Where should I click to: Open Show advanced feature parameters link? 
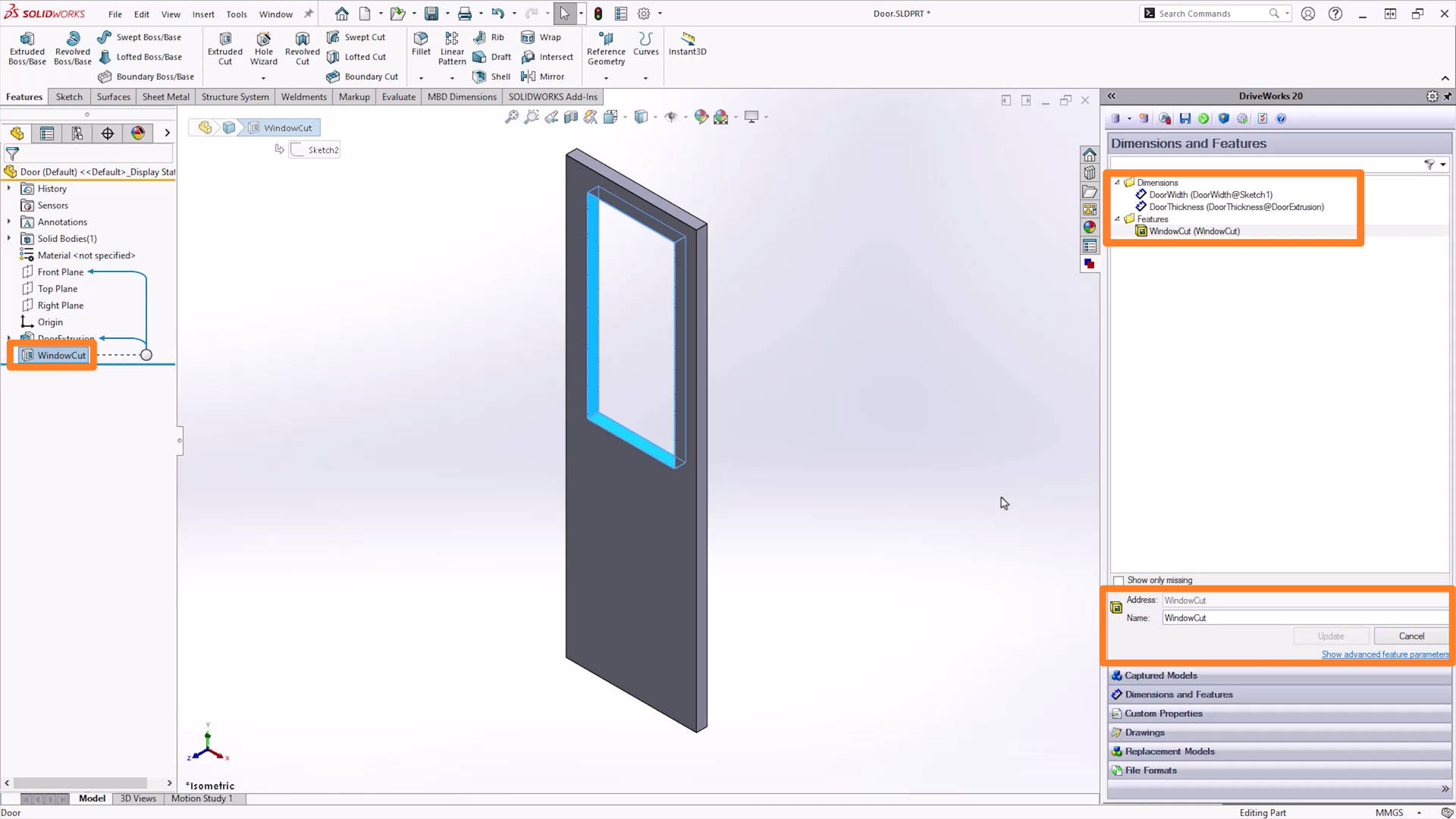point(1385,654)
